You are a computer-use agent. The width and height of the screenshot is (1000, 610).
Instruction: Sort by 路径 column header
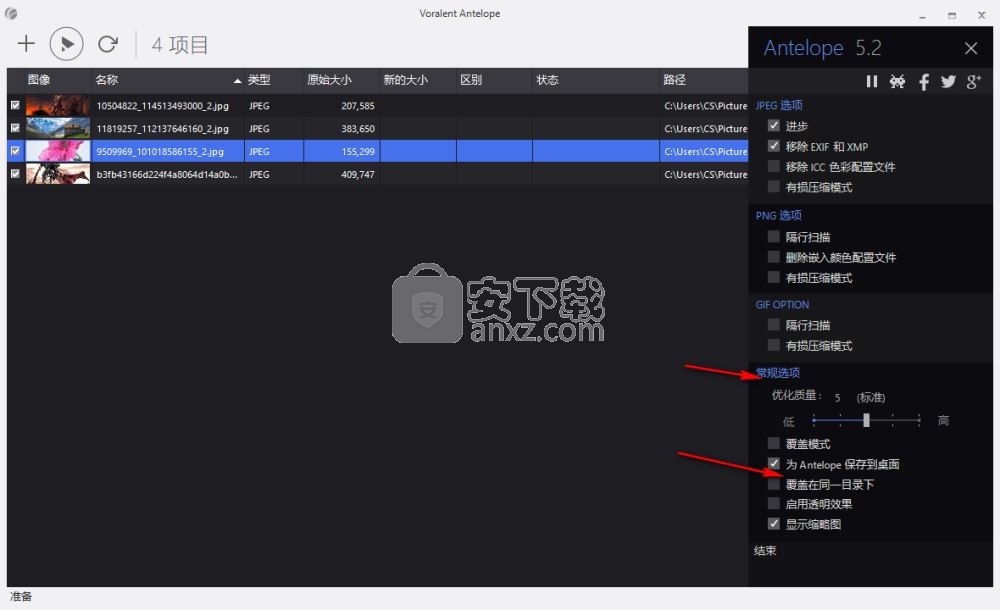tap(703, 80)
